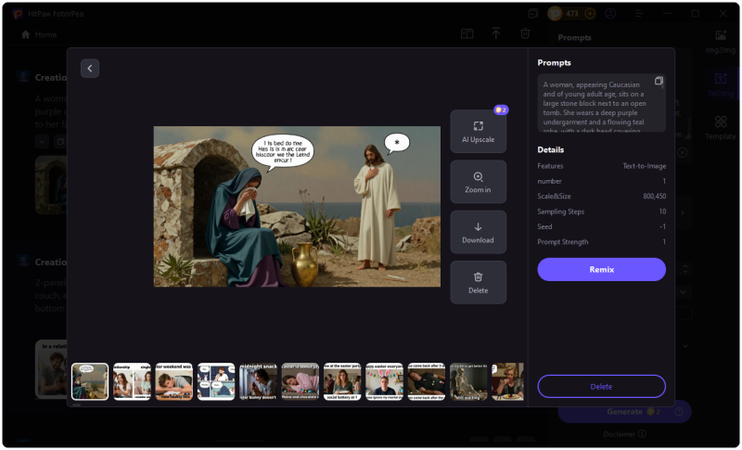
Task: Select the skeleton 'still waiting' thumbnail
Action: tap(468, 381)
